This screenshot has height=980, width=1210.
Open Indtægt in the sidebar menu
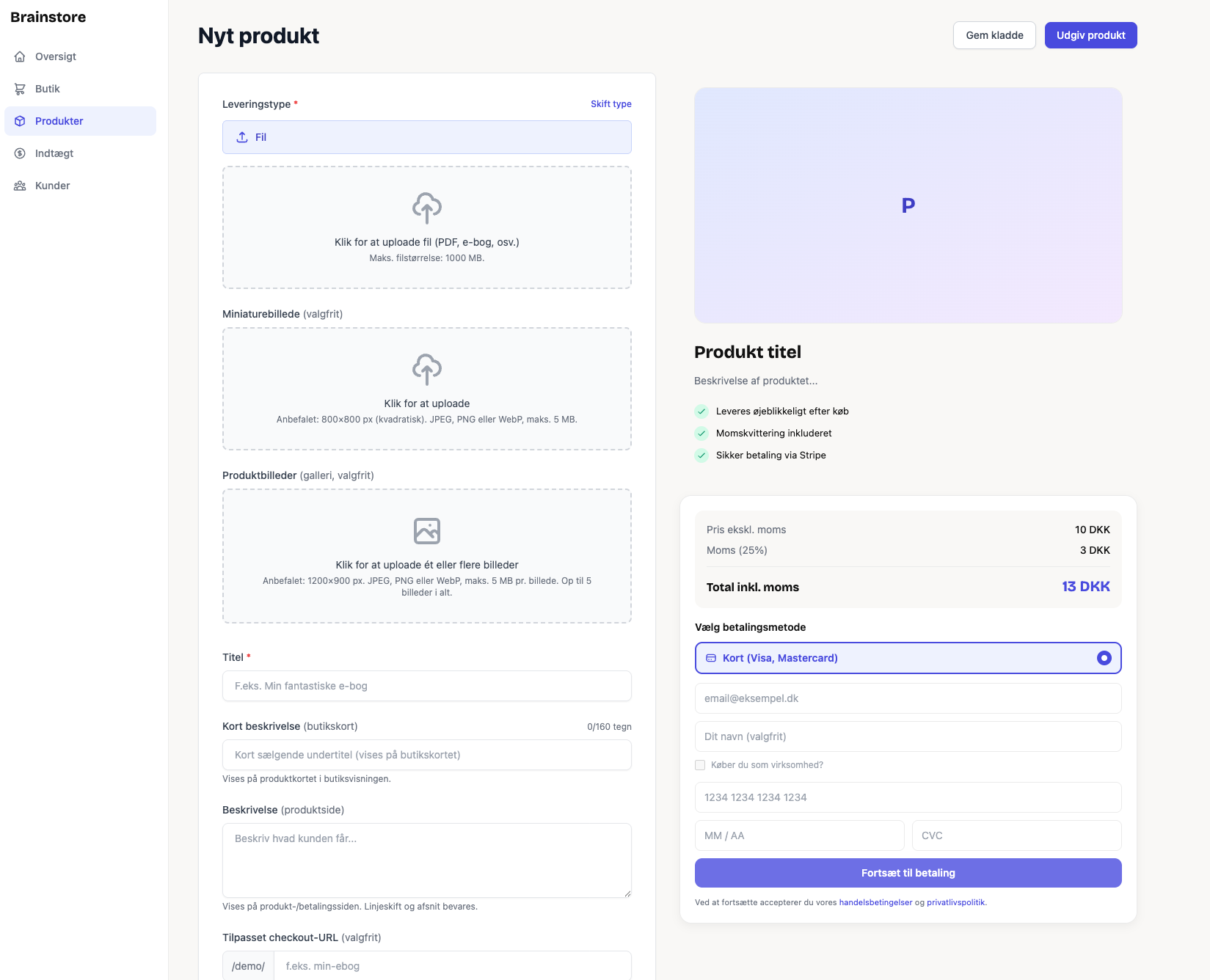click(81, 153)
